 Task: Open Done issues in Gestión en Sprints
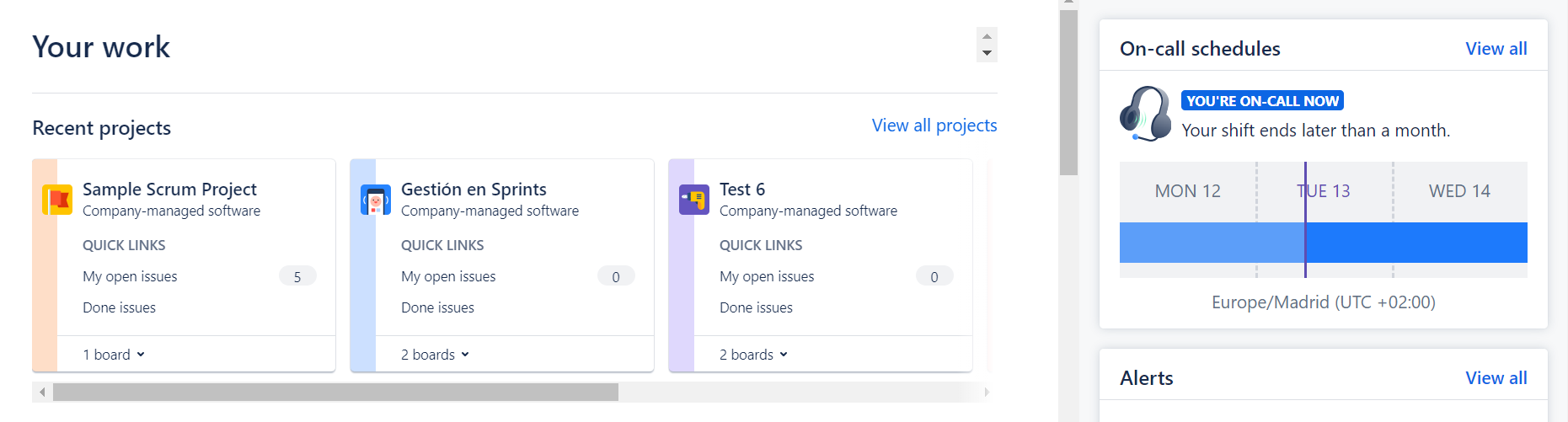tap(437, 307)
